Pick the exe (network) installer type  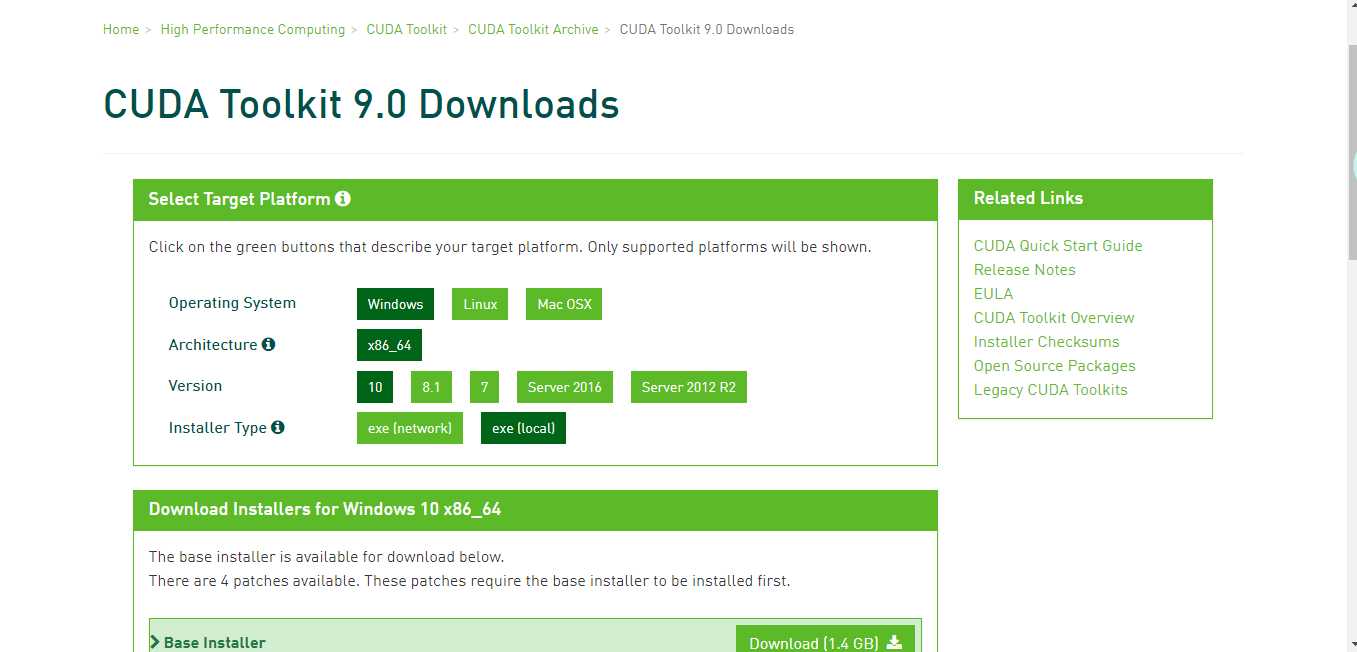tap(410, 428)
